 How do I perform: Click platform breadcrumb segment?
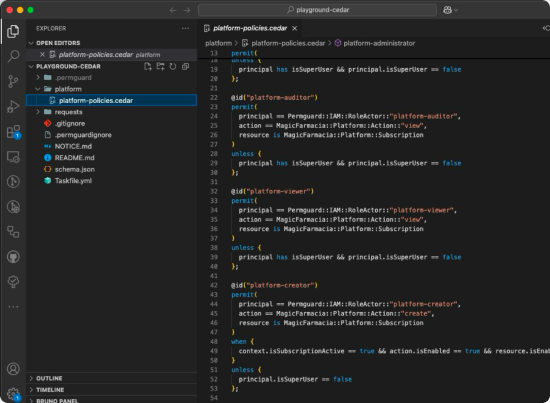tap(219, 43)
